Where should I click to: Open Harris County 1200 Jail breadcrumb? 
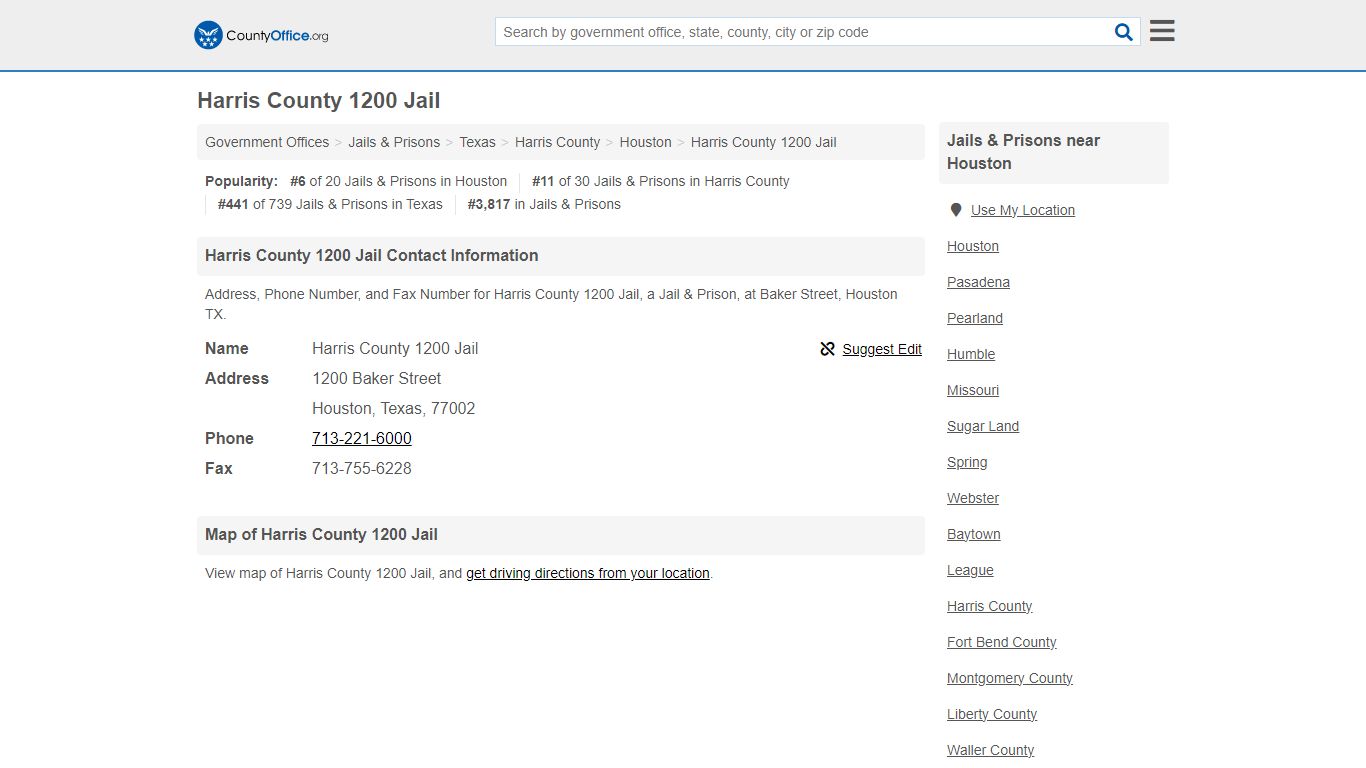pyautogui.click(x=763, y=142)
